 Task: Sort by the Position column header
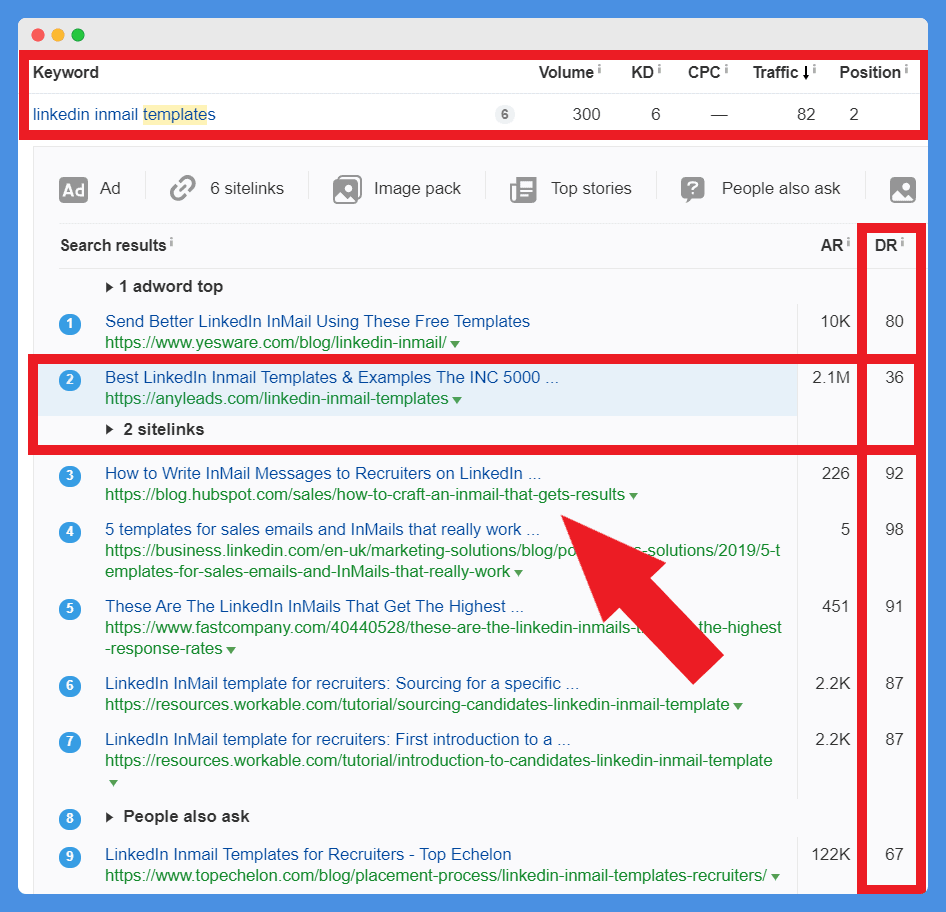[870, 72]
